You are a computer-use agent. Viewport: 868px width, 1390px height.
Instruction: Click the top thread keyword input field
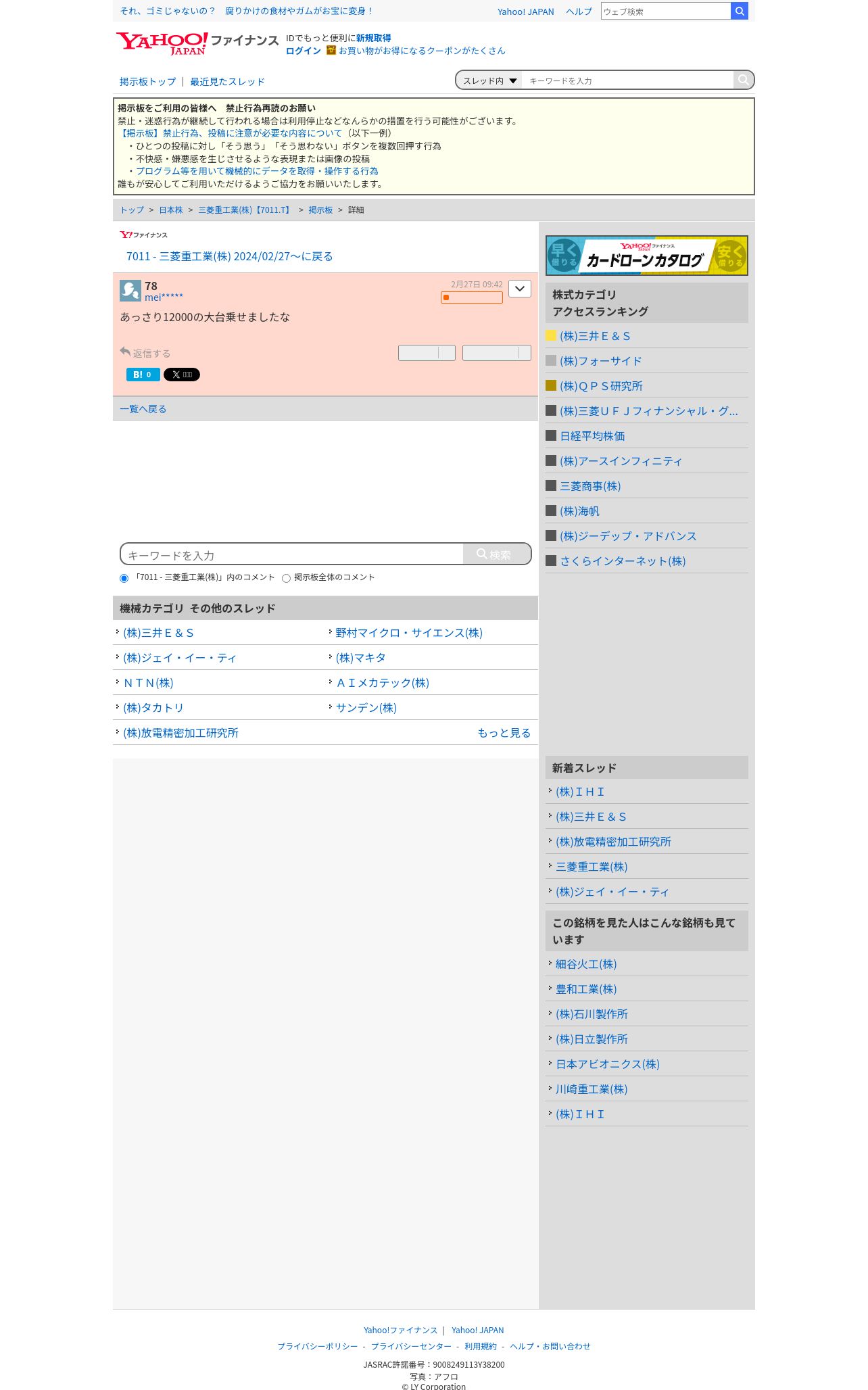(627, 80)
